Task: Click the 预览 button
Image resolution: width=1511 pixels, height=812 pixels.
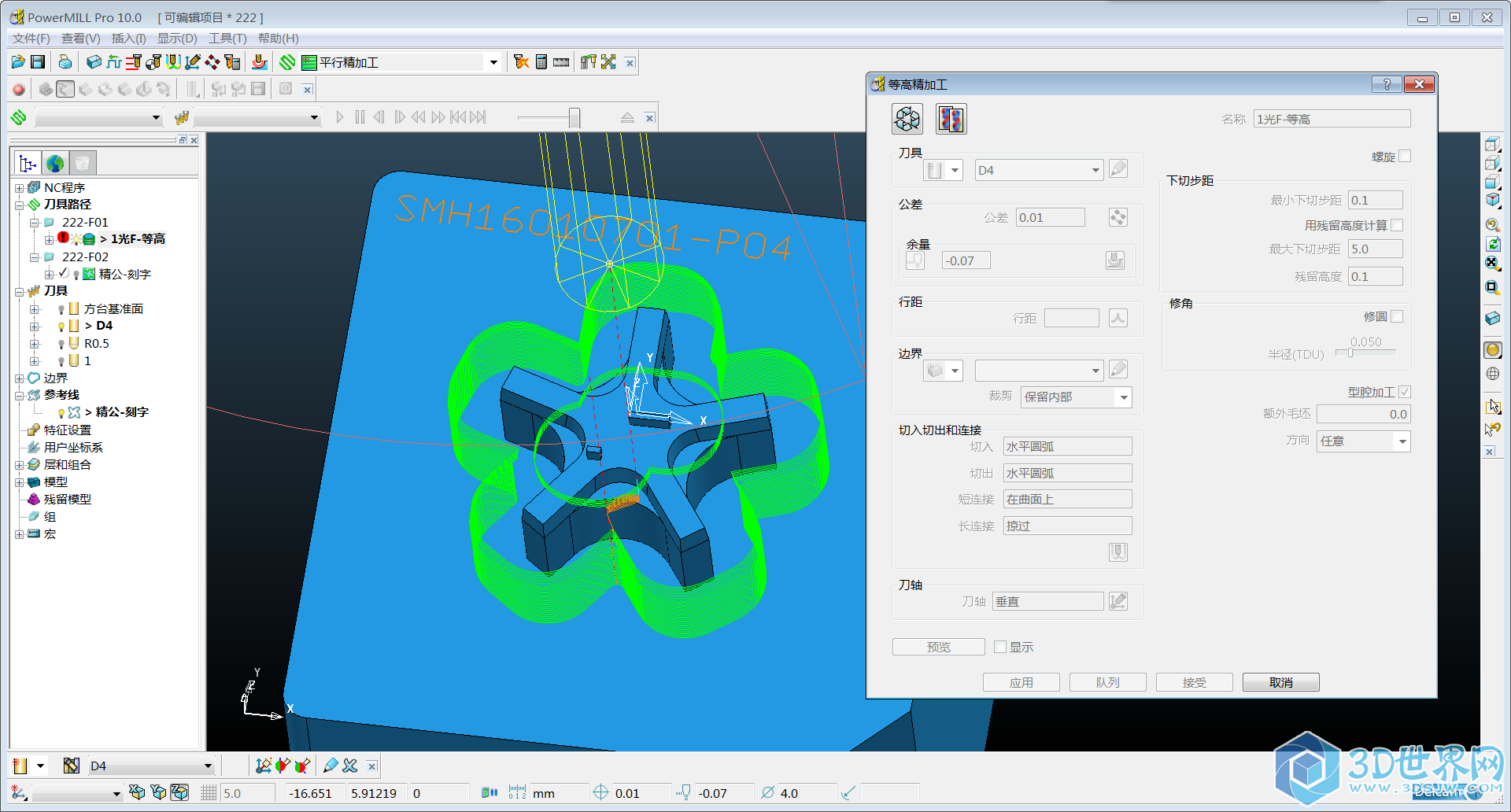Action: click(938, 647)
